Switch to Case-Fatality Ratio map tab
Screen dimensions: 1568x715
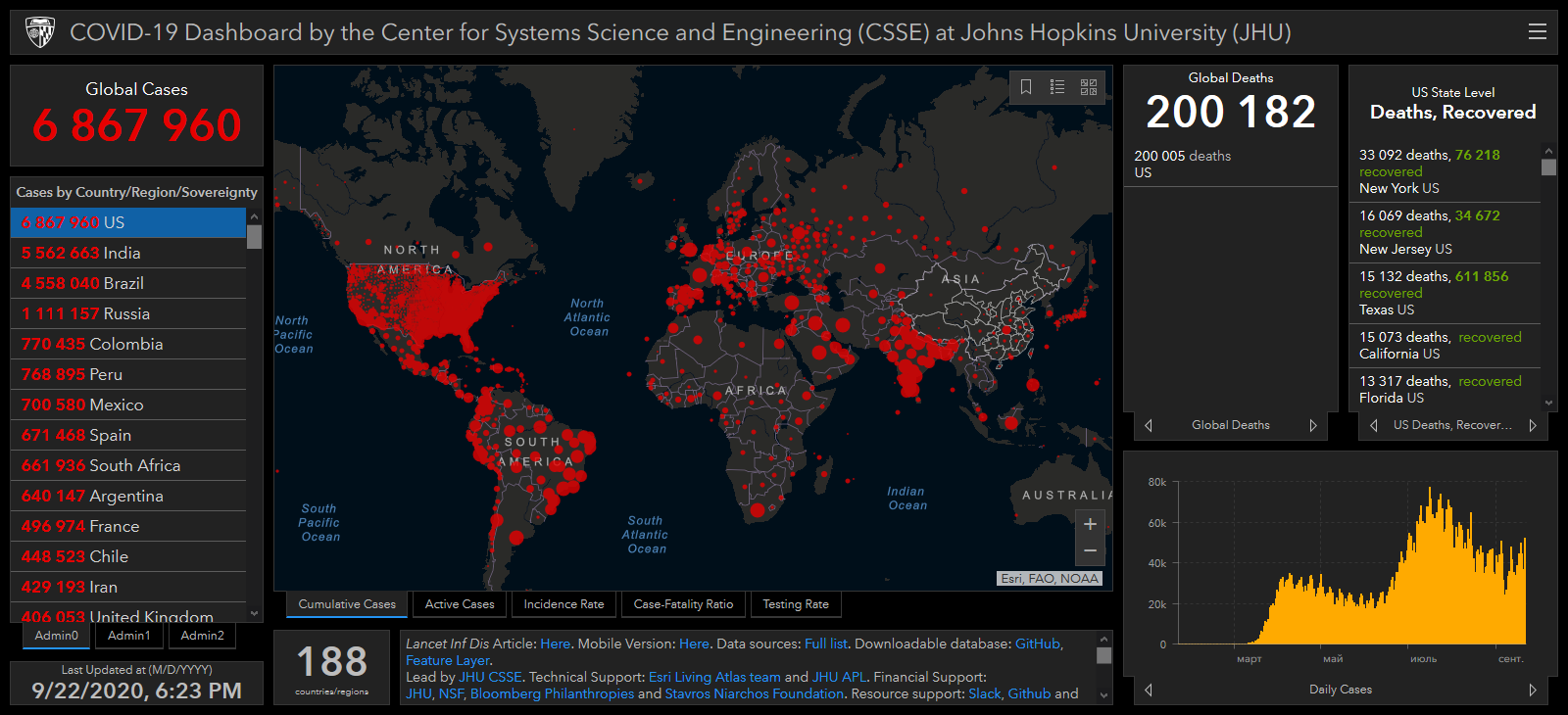(683, 604)
